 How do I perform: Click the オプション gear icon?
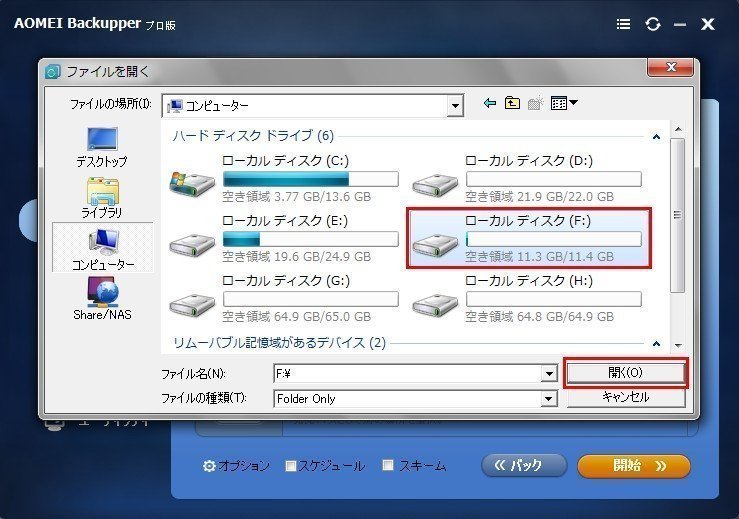point(209,466)
